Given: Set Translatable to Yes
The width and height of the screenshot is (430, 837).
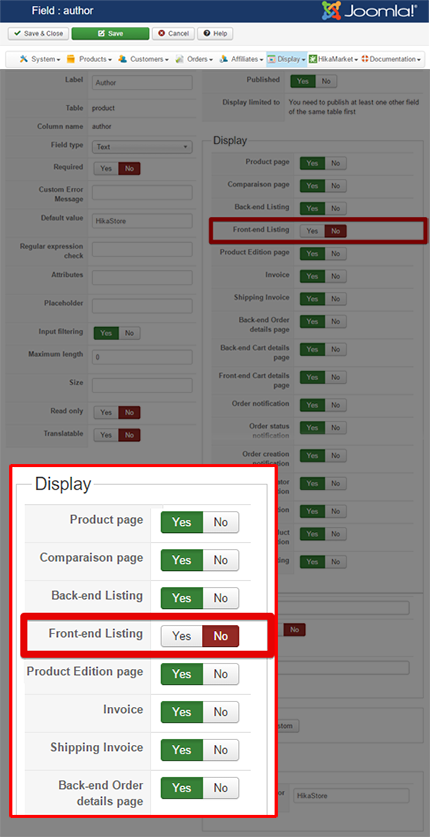Looking at the screenshot, I should pos(106,435).
